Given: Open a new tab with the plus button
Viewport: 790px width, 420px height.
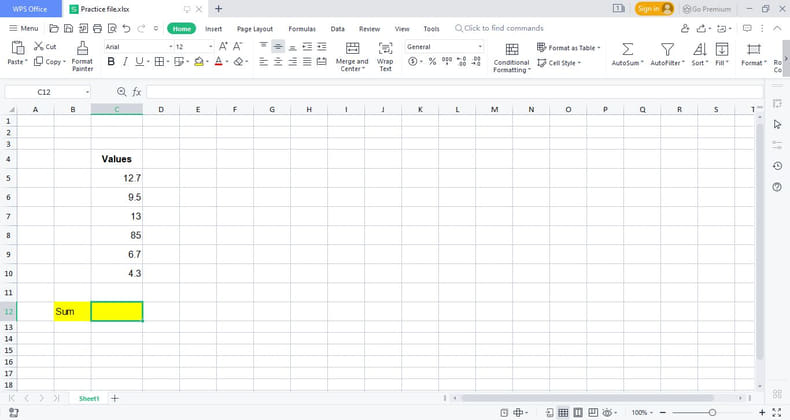Looking at the screenshot, I should point(219,9).
